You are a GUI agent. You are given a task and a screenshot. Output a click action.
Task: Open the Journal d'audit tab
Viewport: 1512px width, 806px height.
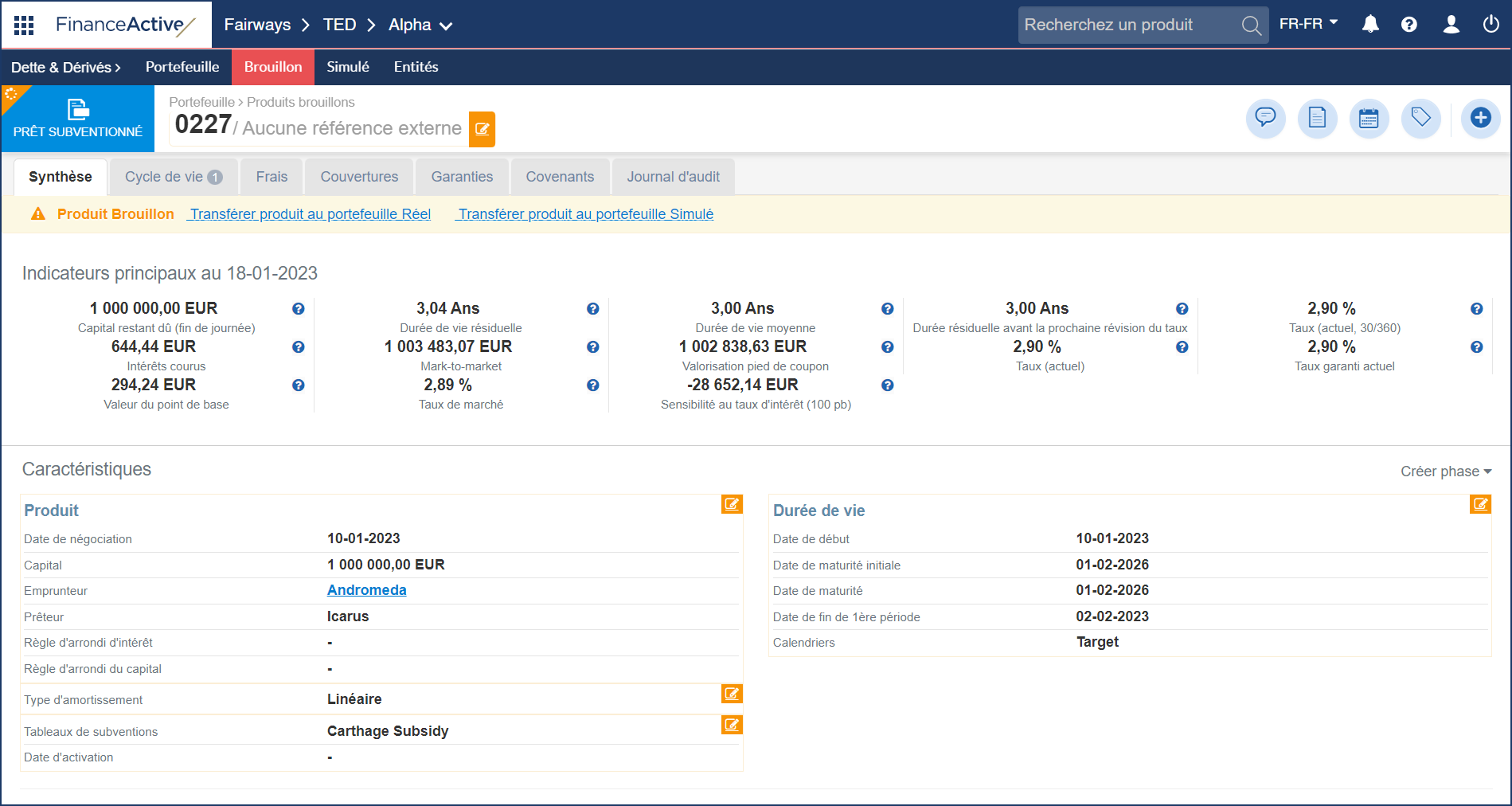[673, 177]
